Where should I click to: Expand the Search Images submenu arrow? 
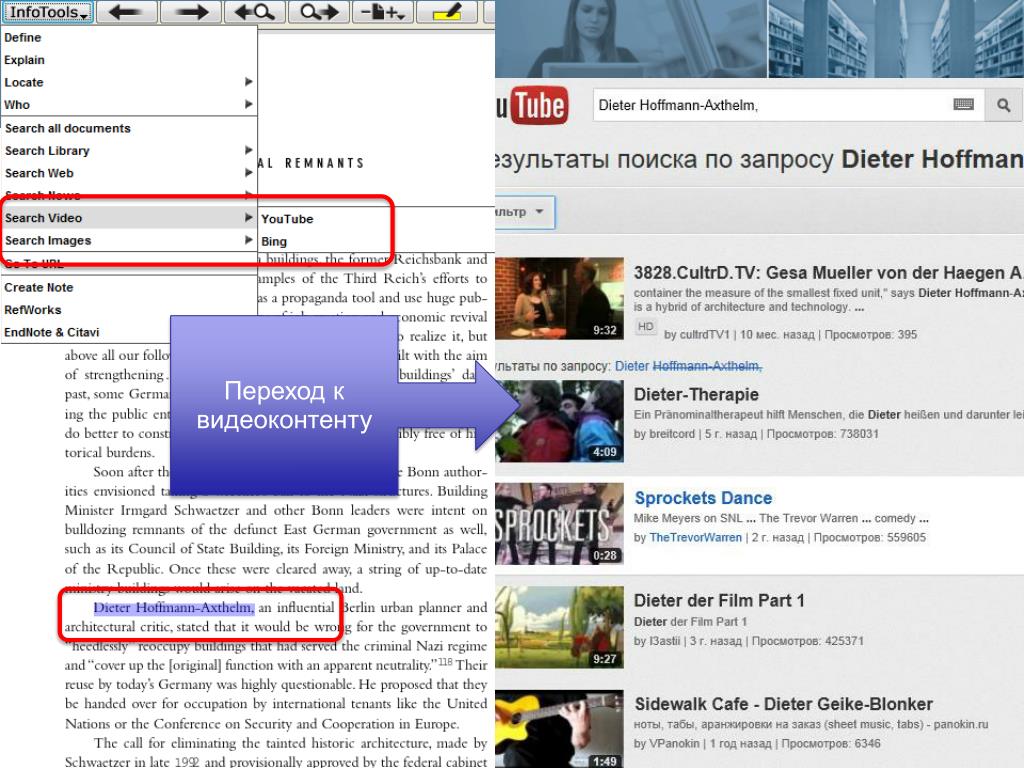coord(248,240)
